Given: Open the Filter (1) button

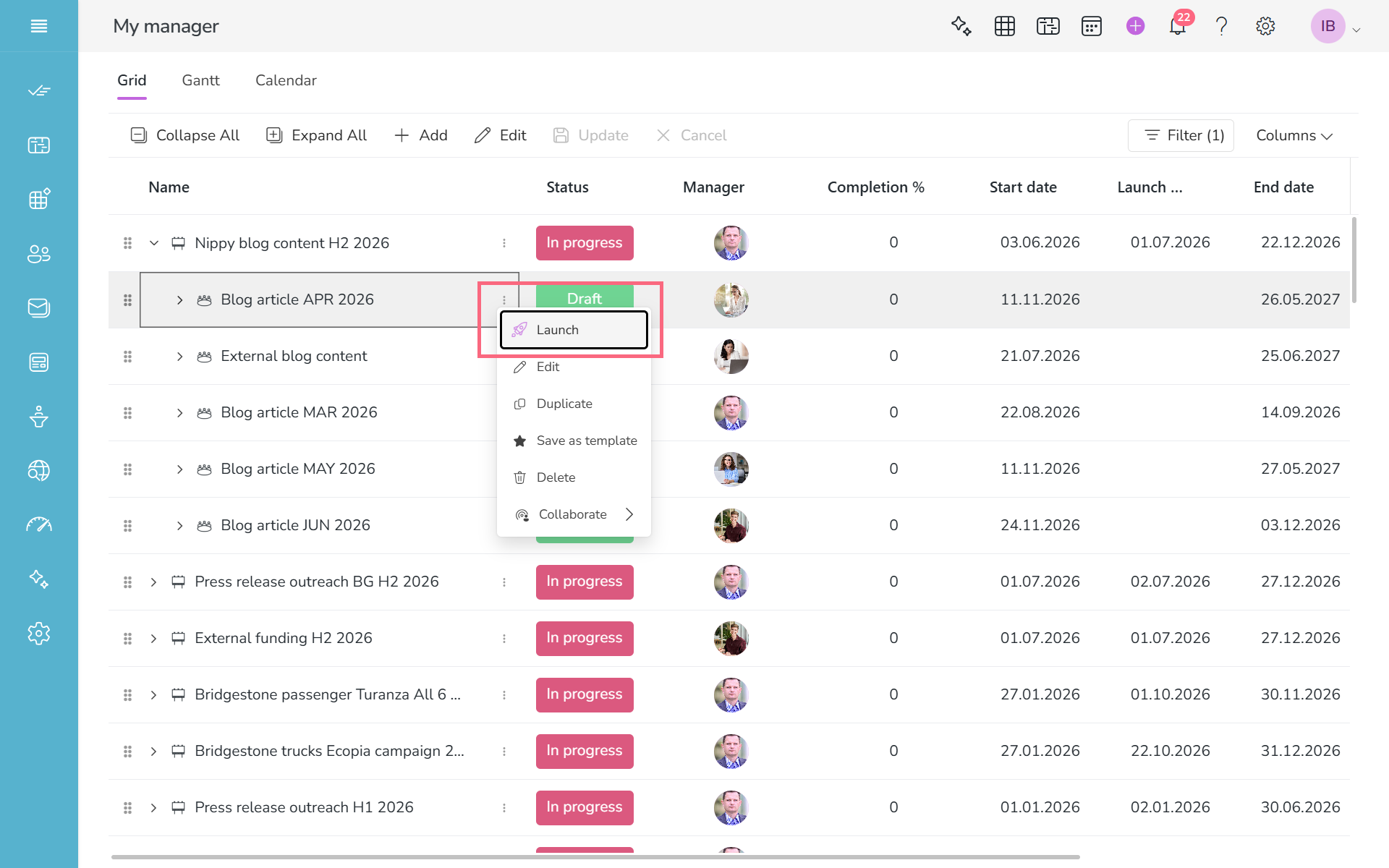Looking at the screenshot, I should [x=1181, y=135].
